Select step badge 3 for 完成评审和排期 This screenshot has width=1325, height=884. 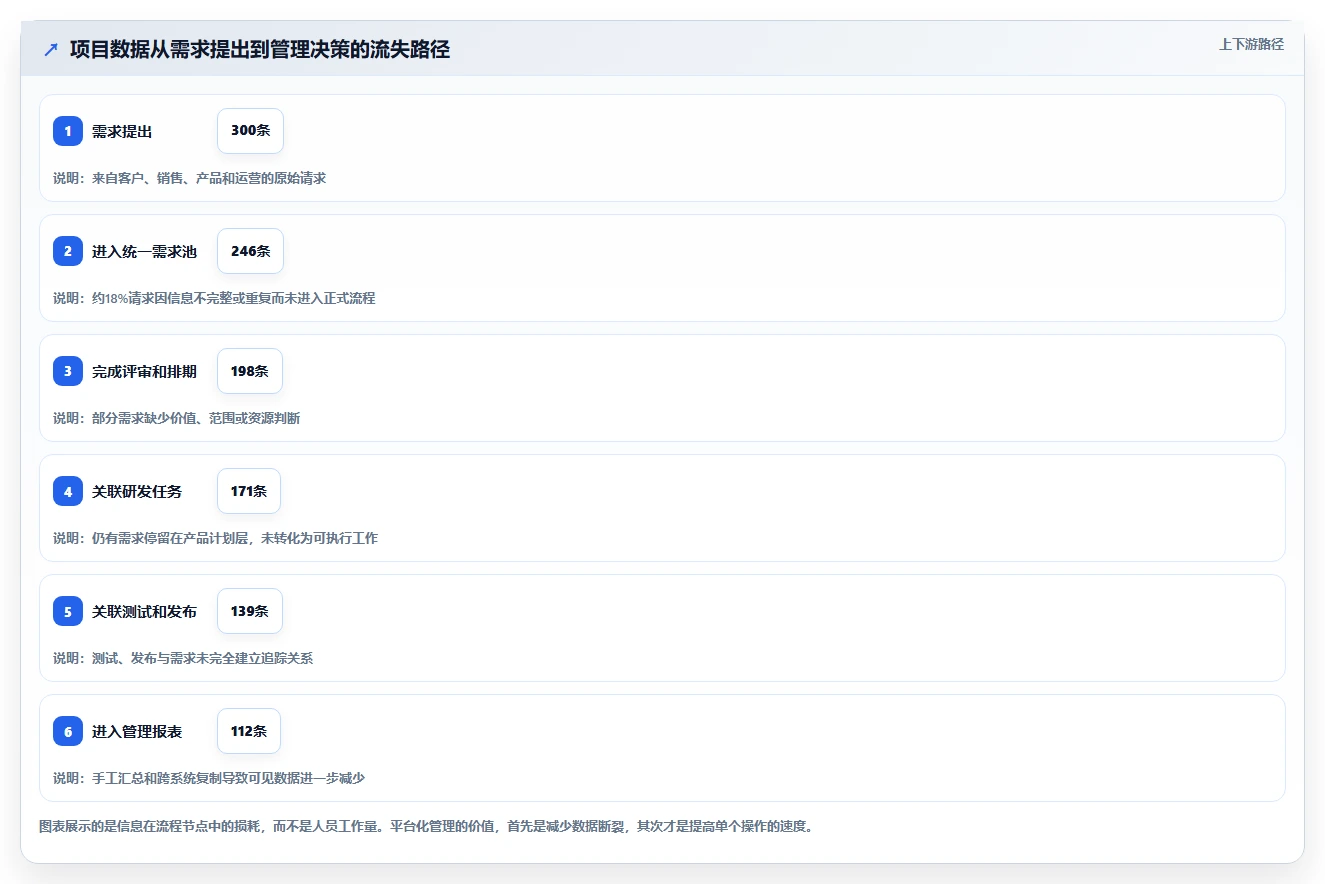pos(68,371)
